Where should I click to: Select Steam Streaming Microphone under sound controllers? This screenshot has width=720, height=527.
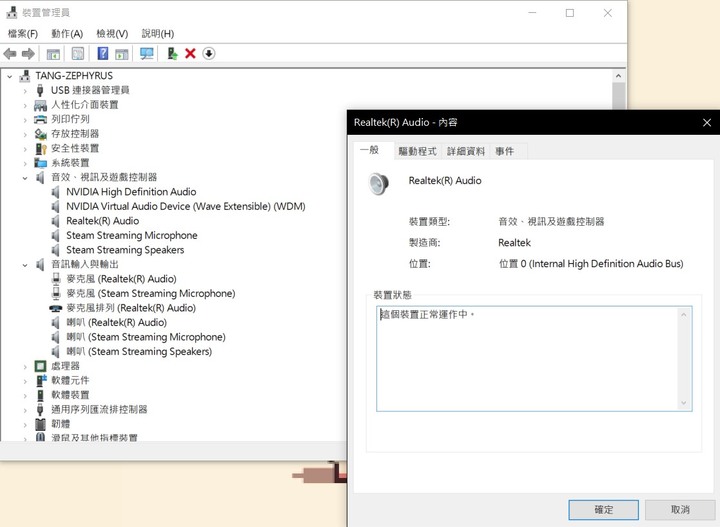[132, 235]
